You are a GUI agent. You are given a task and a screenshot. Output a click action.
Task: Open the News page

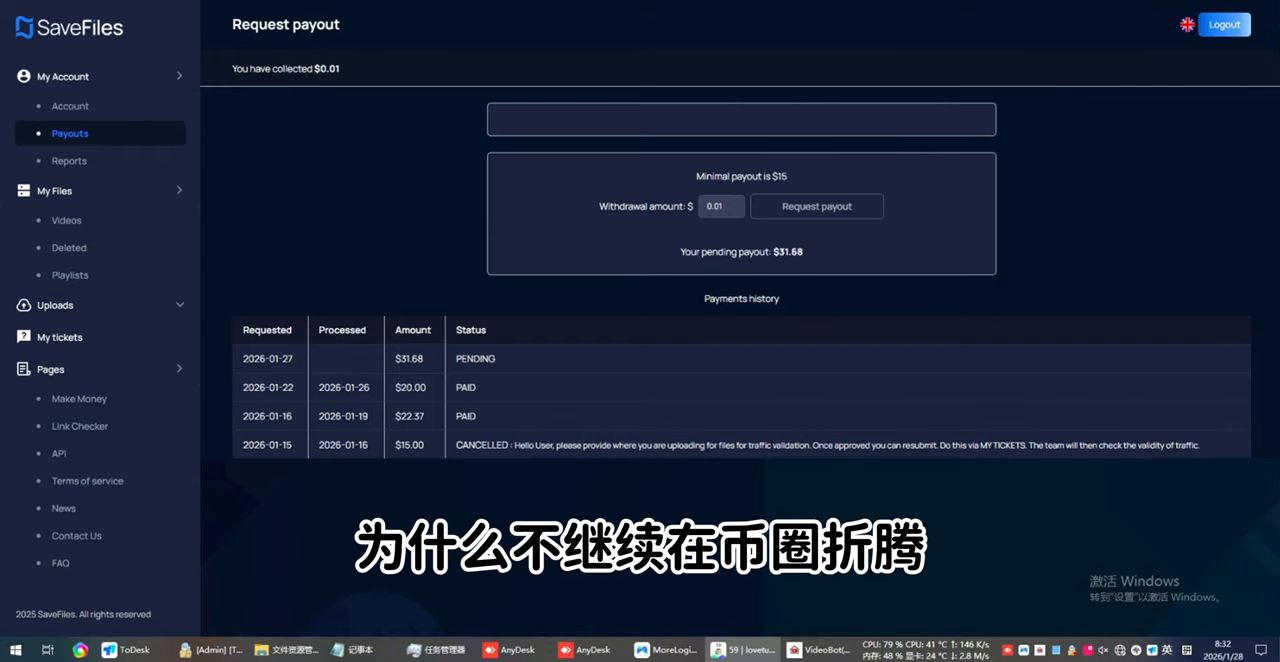[x=64, y=509]
